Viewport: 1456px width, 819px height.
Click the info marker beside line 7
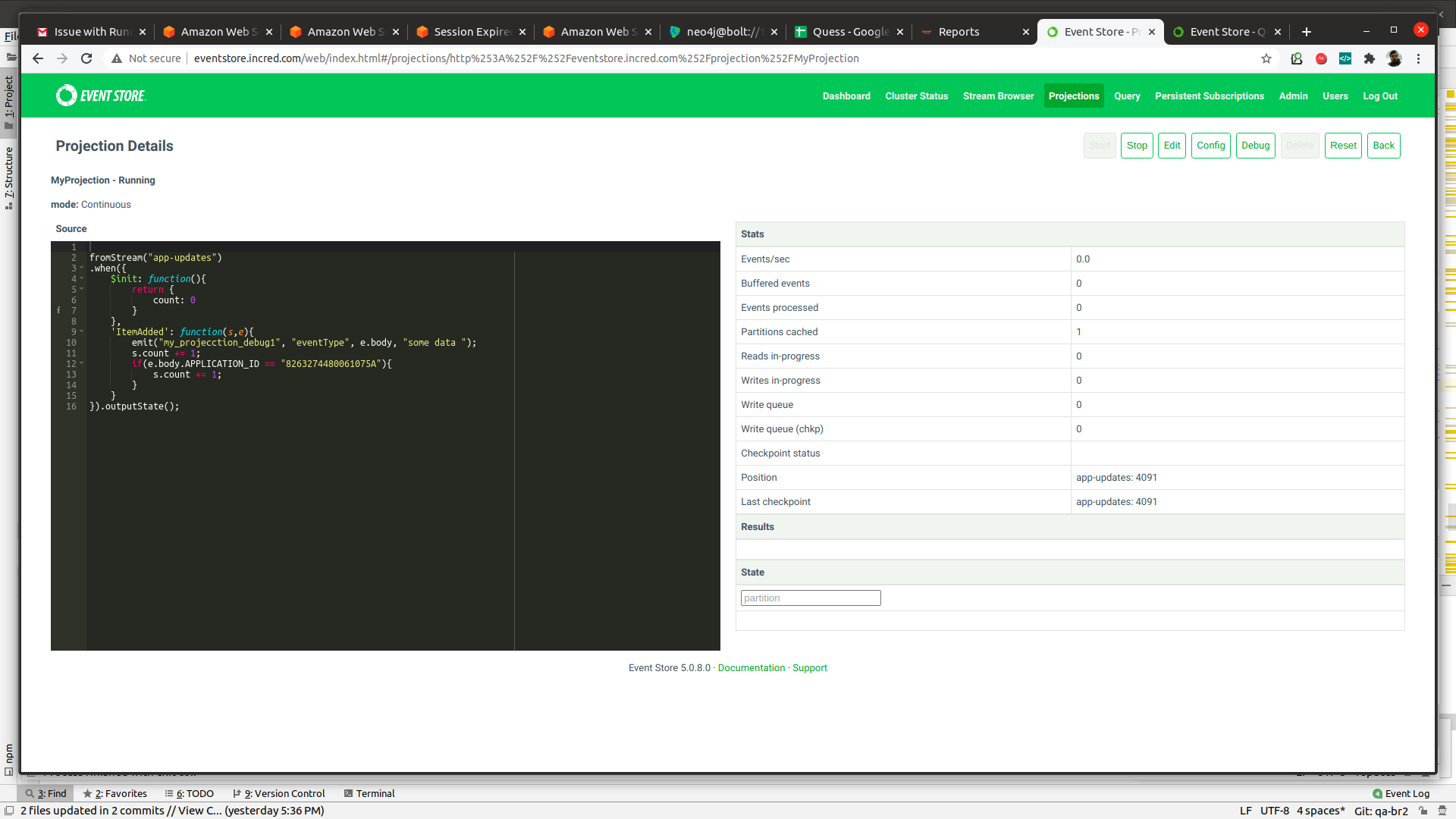coord(58,310)
